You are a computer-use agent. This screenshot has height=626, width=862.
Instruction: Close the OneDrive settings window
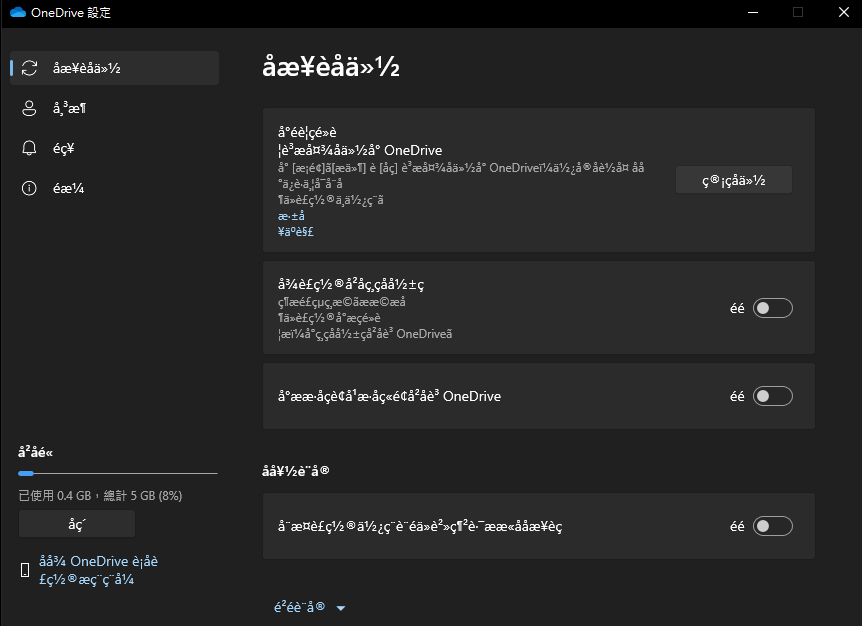pyautogui.click(x=841, y=12)
